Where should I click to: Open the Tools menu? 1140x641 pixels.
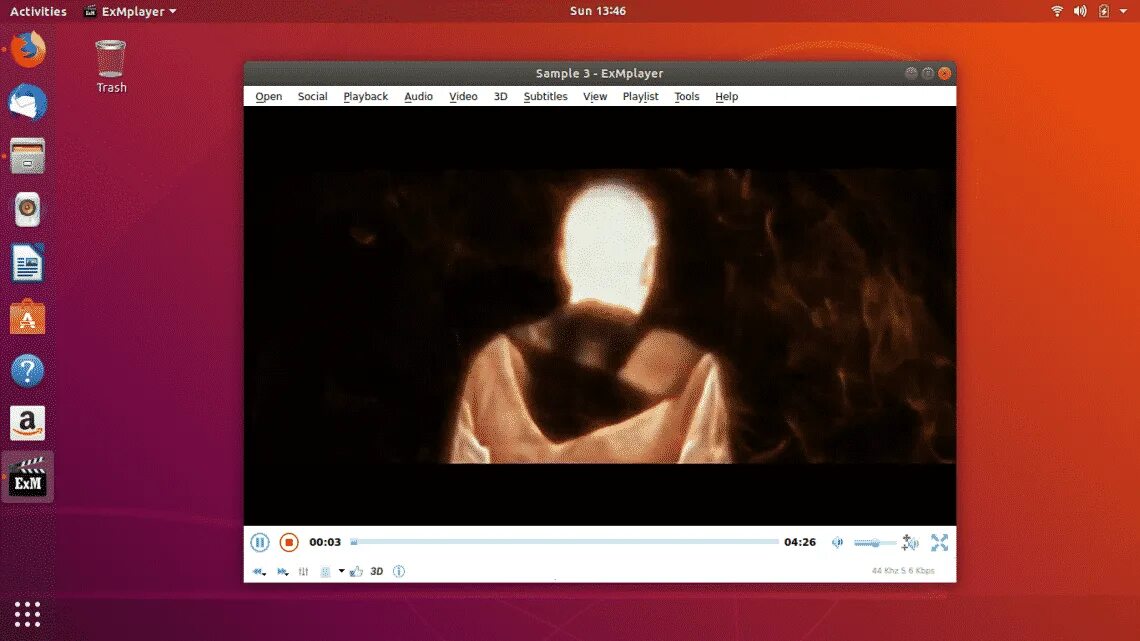click(x=686, y=96)
